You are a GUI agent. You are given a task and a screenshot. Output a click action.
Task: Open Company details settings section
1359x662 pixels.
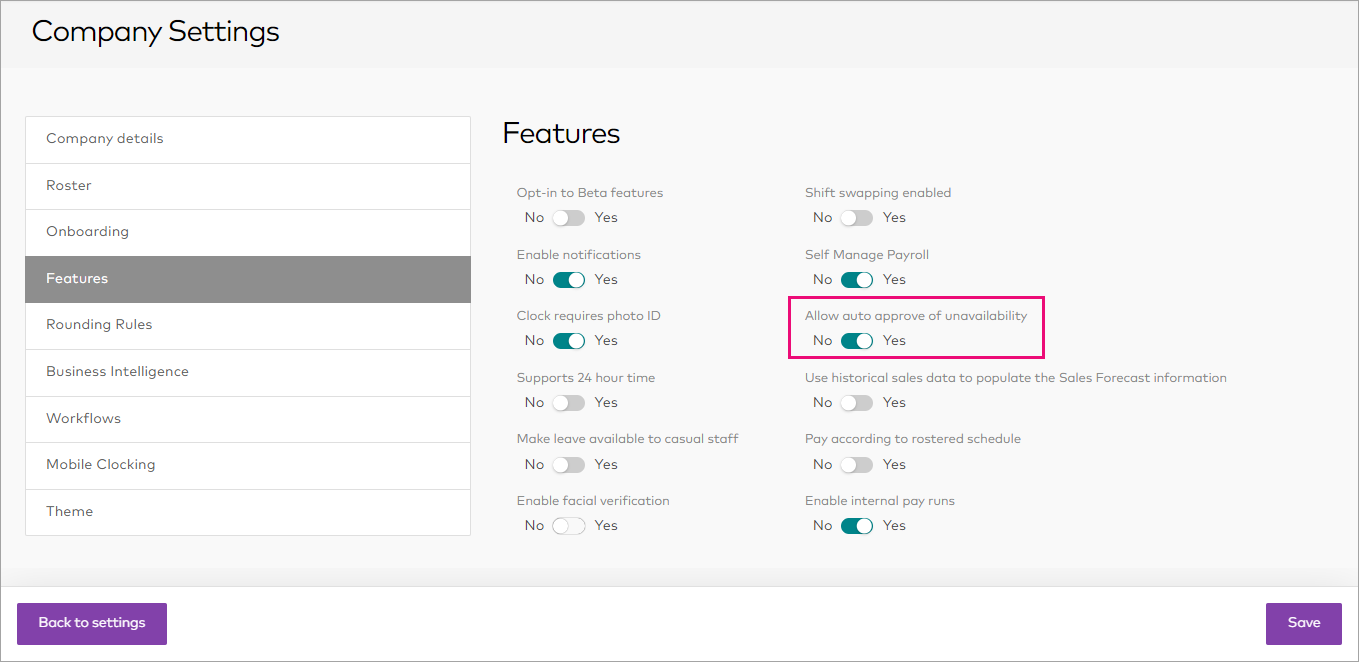(247, 139)
